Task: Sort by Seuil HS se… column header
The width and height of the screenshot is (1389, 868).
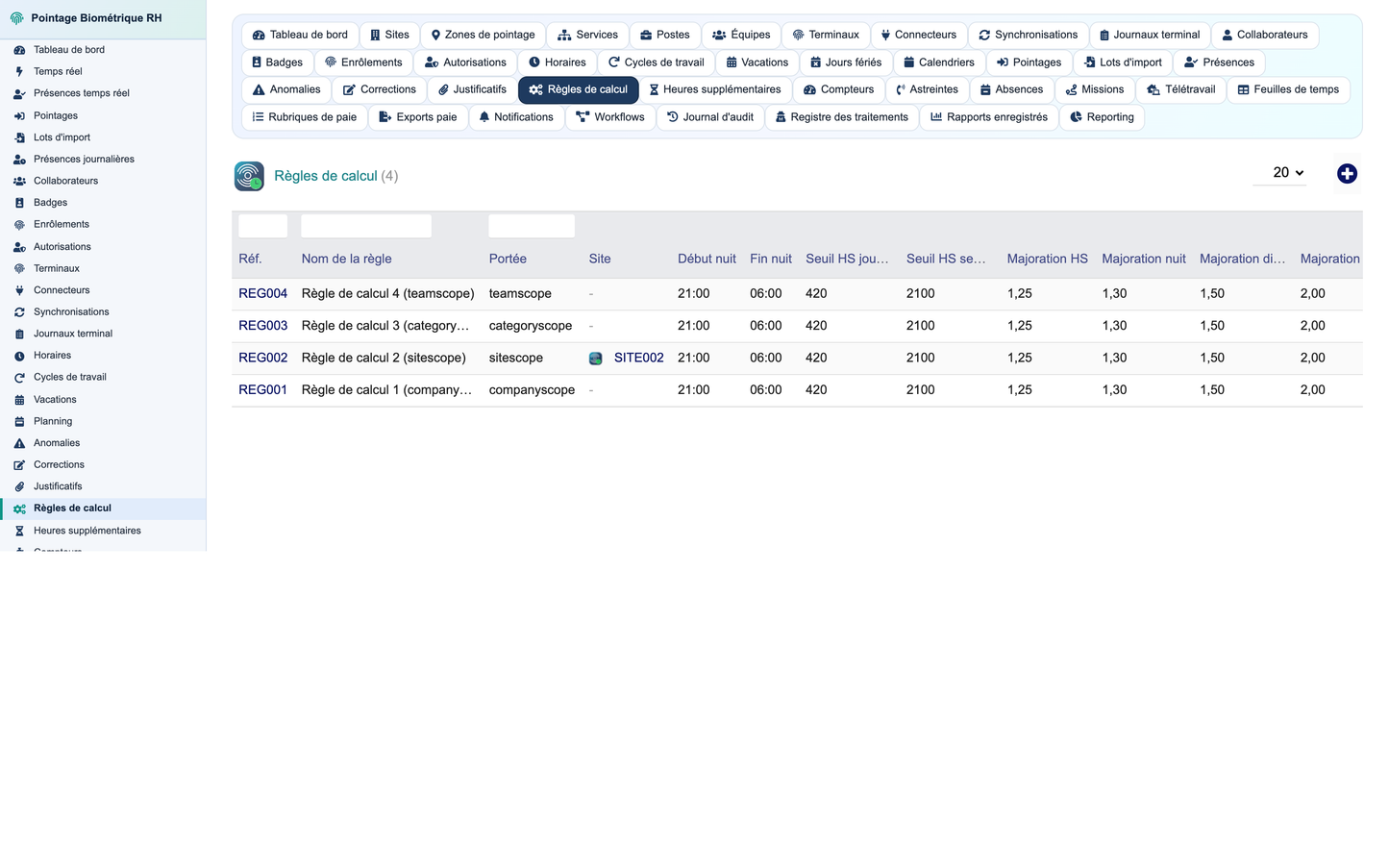Action: tap(946, 259)
